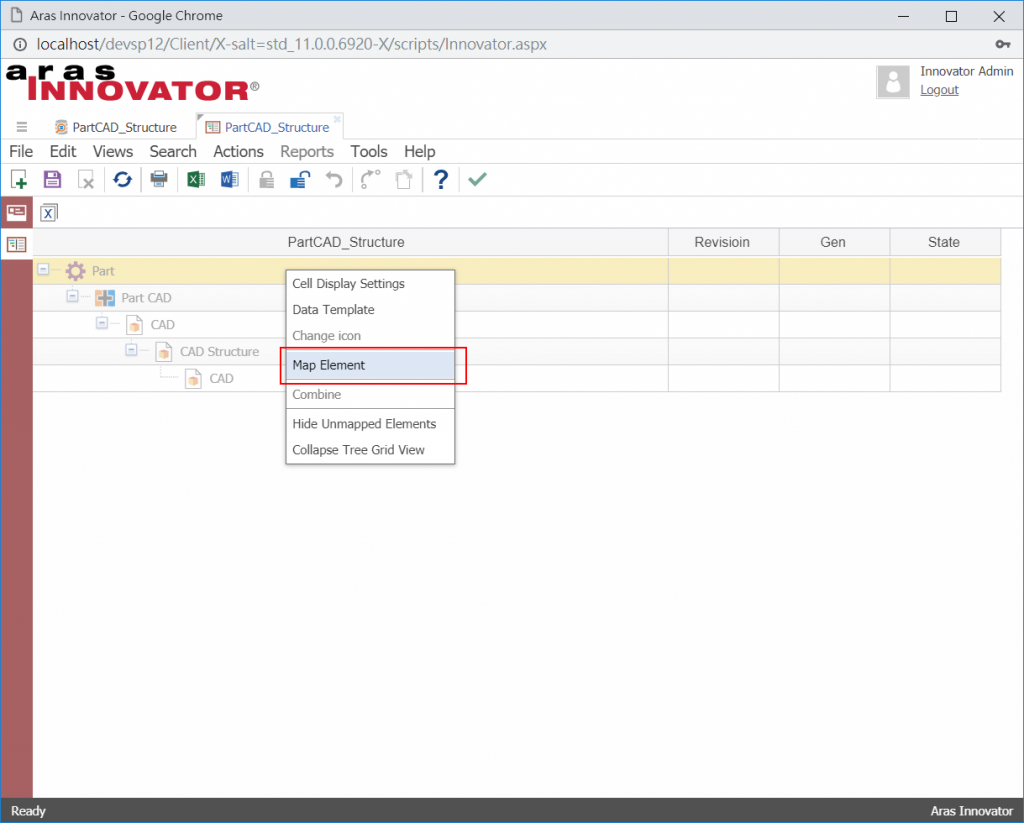
Task: Open the Edit menu
Action: click(x=63, y=152)
